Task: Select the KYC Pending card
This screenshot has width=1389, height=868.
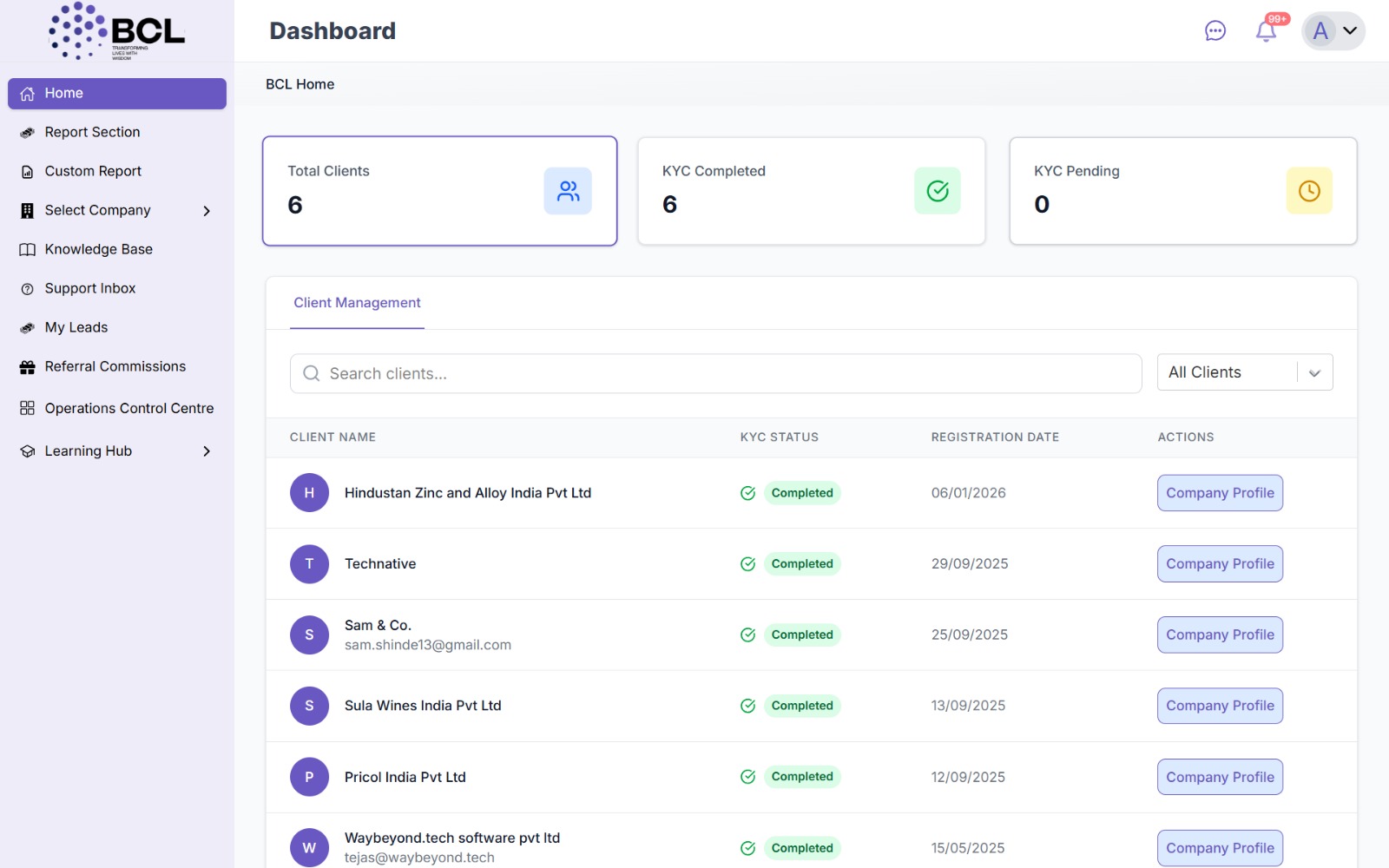Action: coord(1183,191)
